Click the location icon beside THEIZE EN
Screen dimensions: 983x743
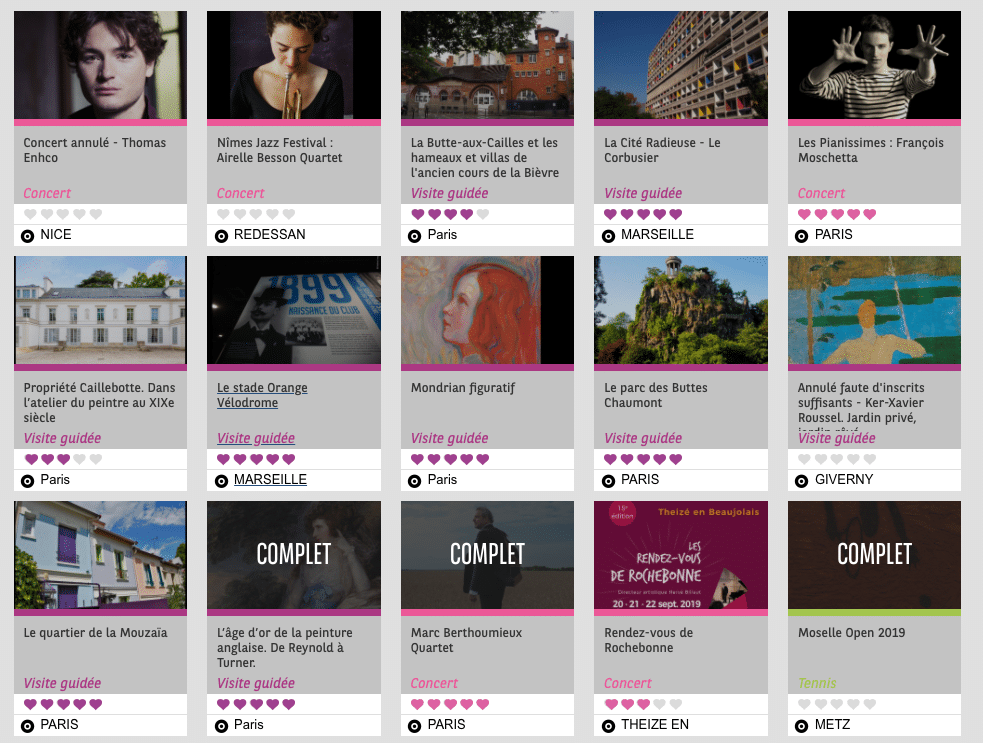[608, 725]
